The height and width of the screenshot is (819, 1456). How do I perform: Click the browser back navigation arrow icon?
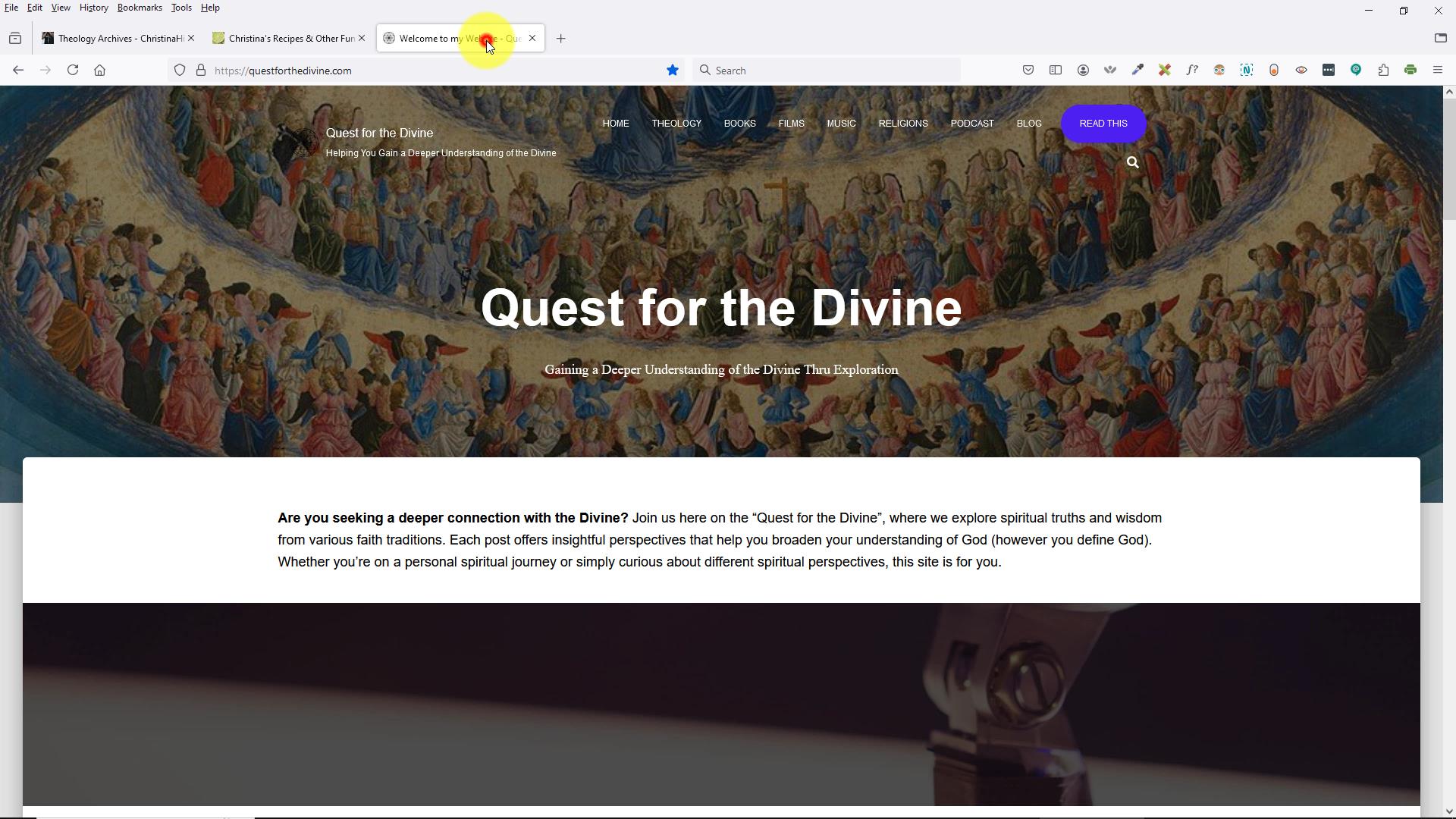coord(18,70)
